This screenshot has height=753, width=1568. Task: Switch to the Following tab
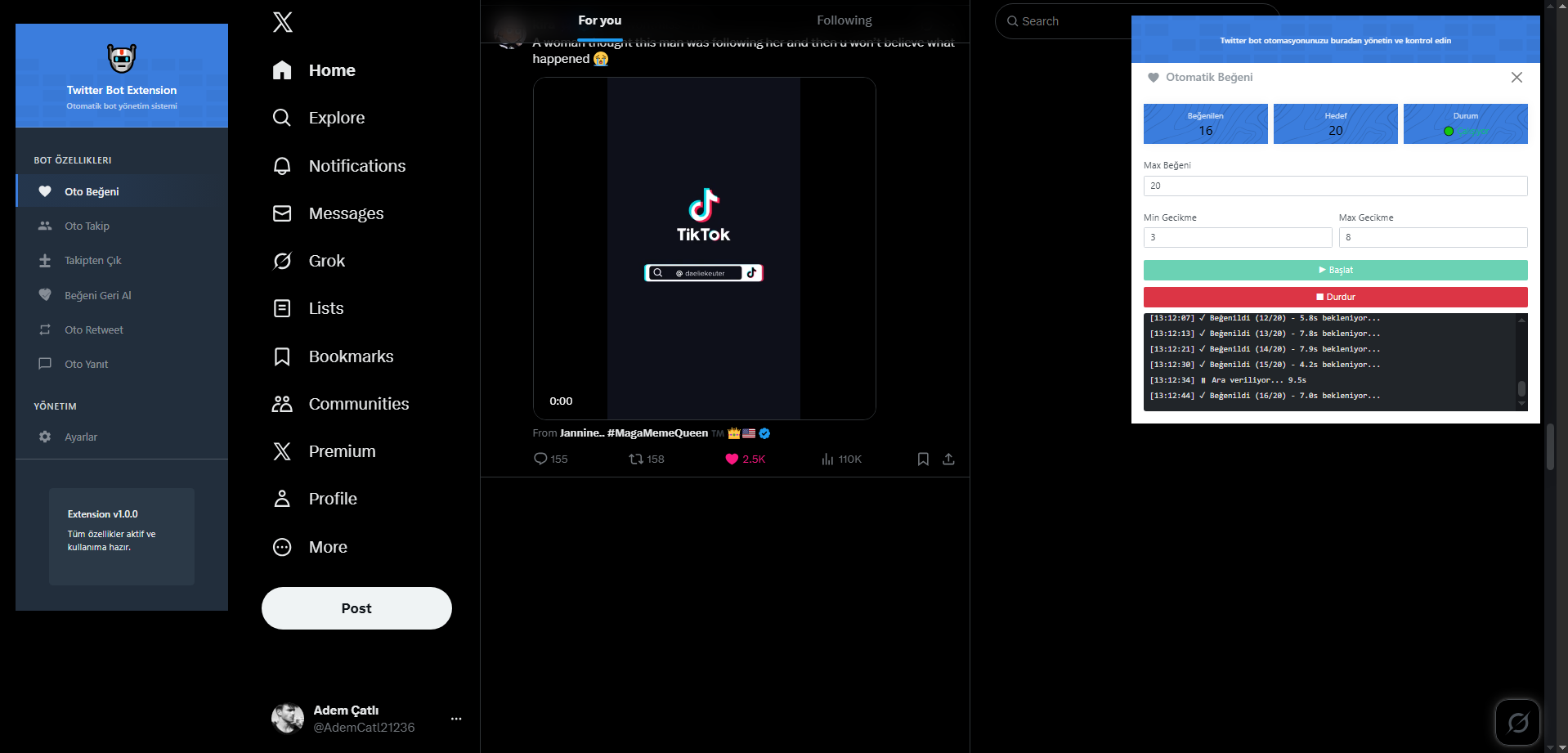(x=844, y=21)
